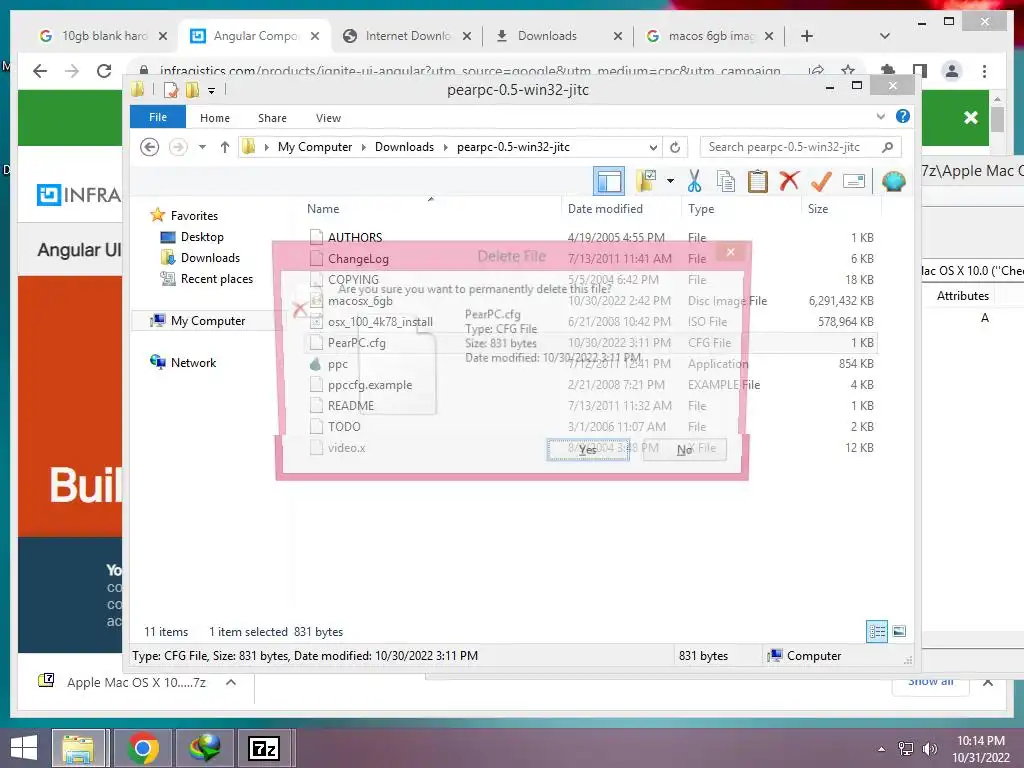Open options chevron for Apple Mac OS X download
Image resolution: width=1024 pixels, height=768 pixels.
pyautogui.click(x=231, y=682)
